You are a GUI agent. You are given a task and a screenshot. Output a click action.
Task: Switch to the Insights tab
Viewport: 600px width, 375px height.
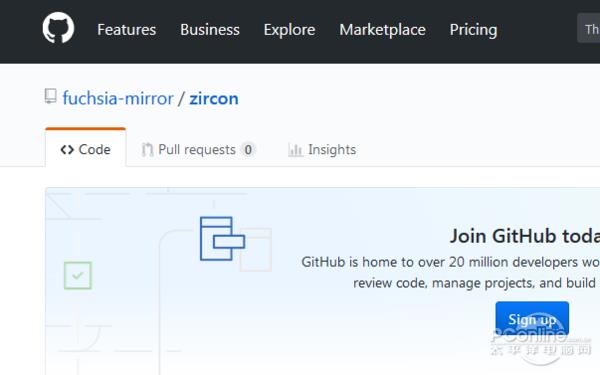click(x=322, y=150)
